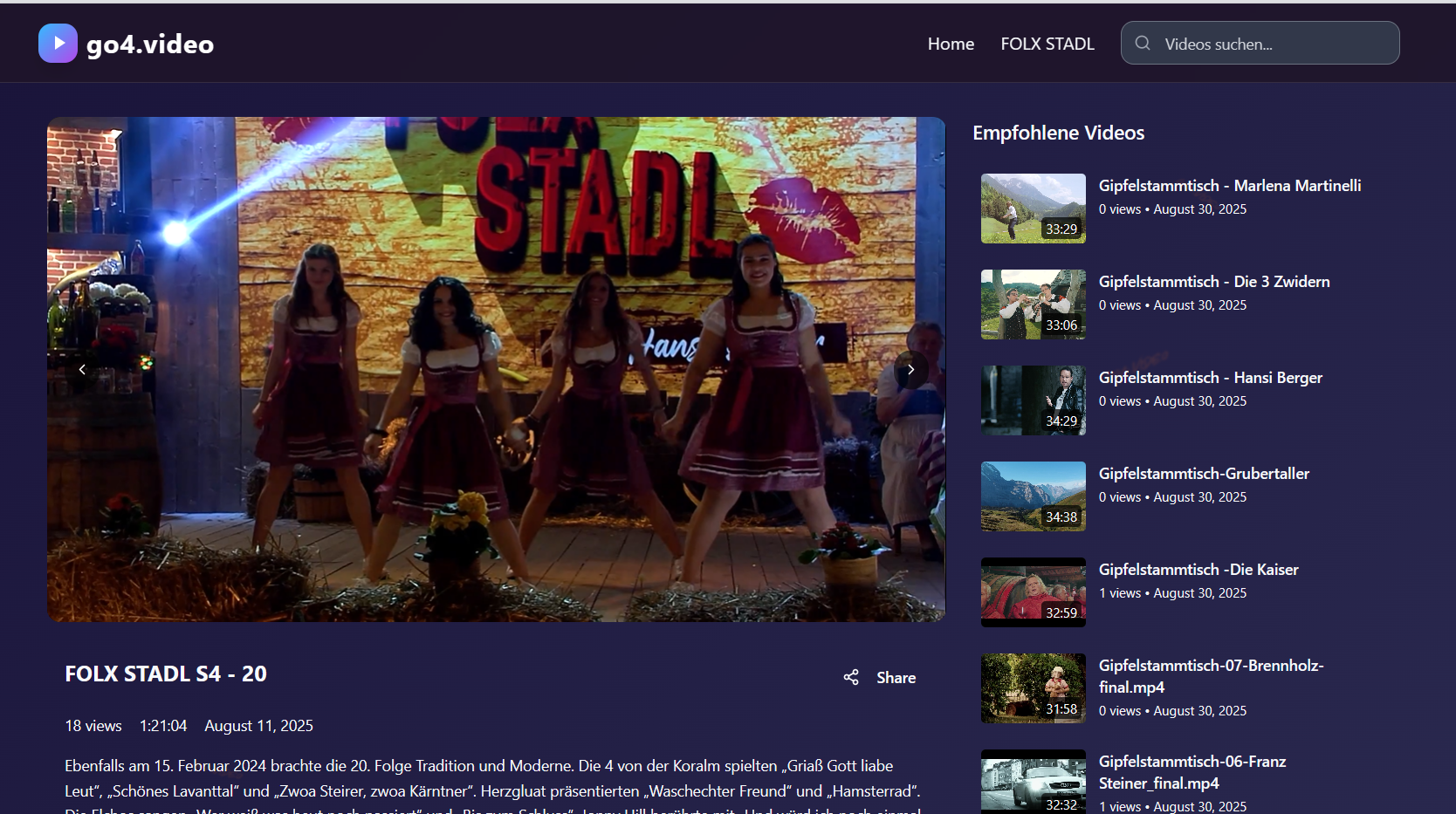Open Die Kaiser video thumbnail
The height and width of the screenshot is (814, 1456).
click(1034, 592)
